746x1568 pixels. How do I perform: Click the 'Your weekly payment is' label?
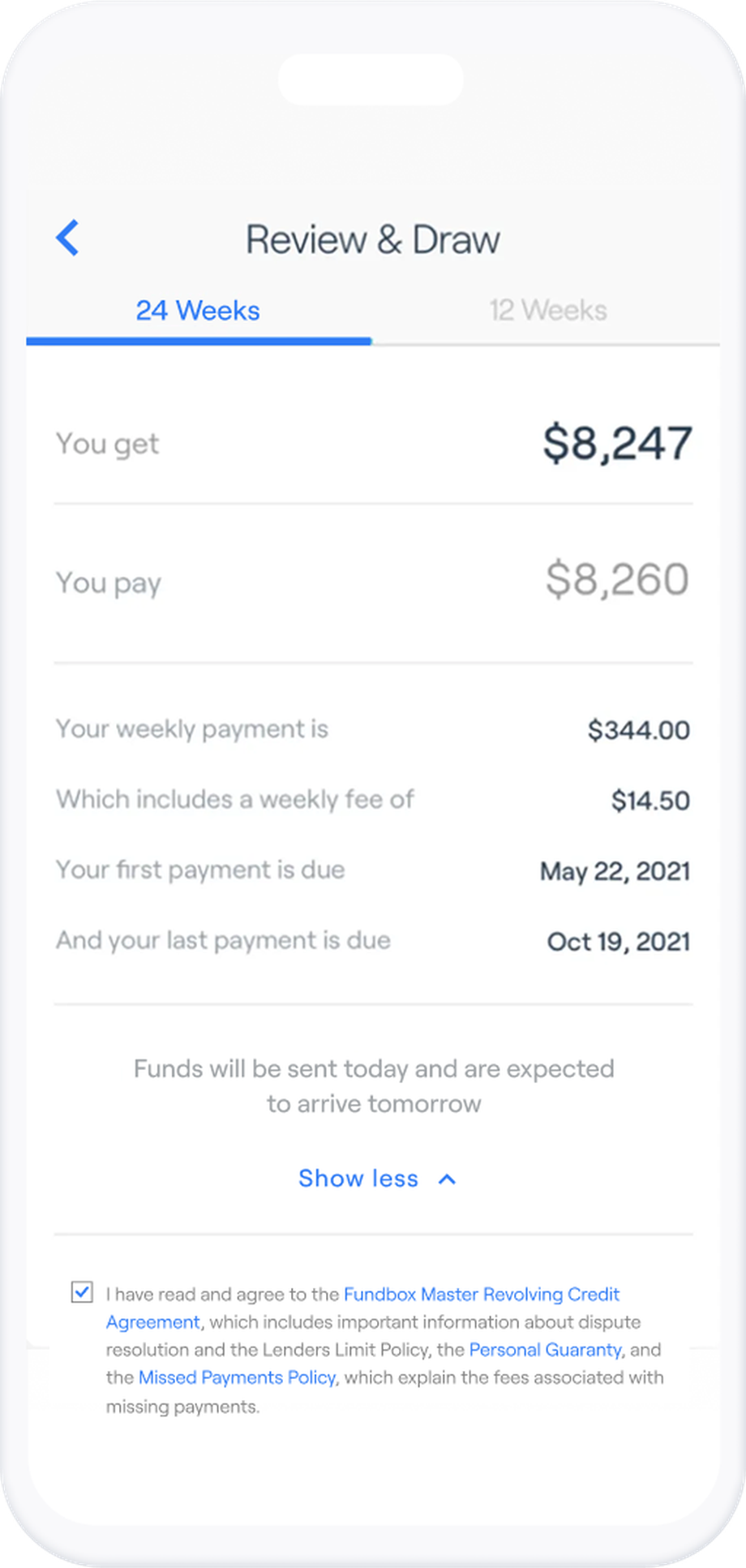point(192,729)
